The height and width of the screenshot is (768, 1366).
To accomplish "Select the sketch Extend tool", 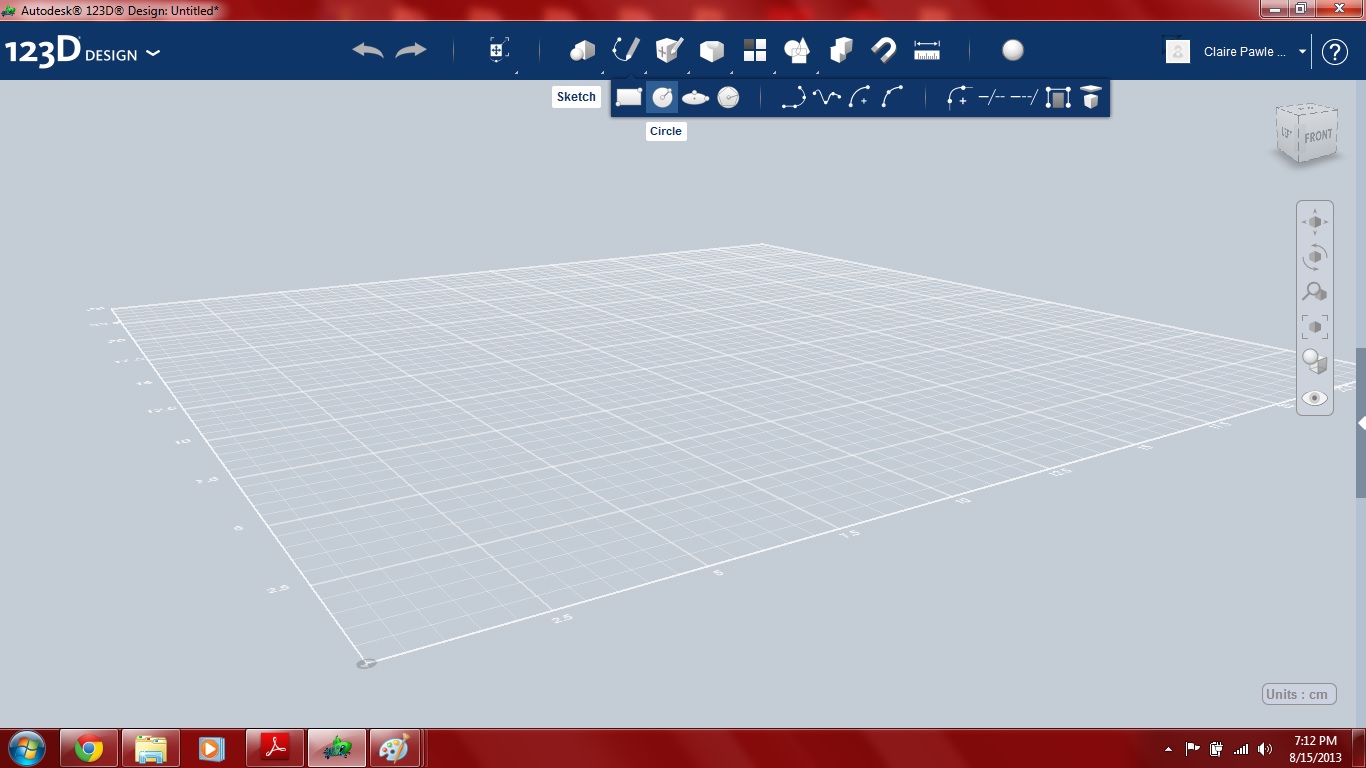I will tap(1024, 97).
